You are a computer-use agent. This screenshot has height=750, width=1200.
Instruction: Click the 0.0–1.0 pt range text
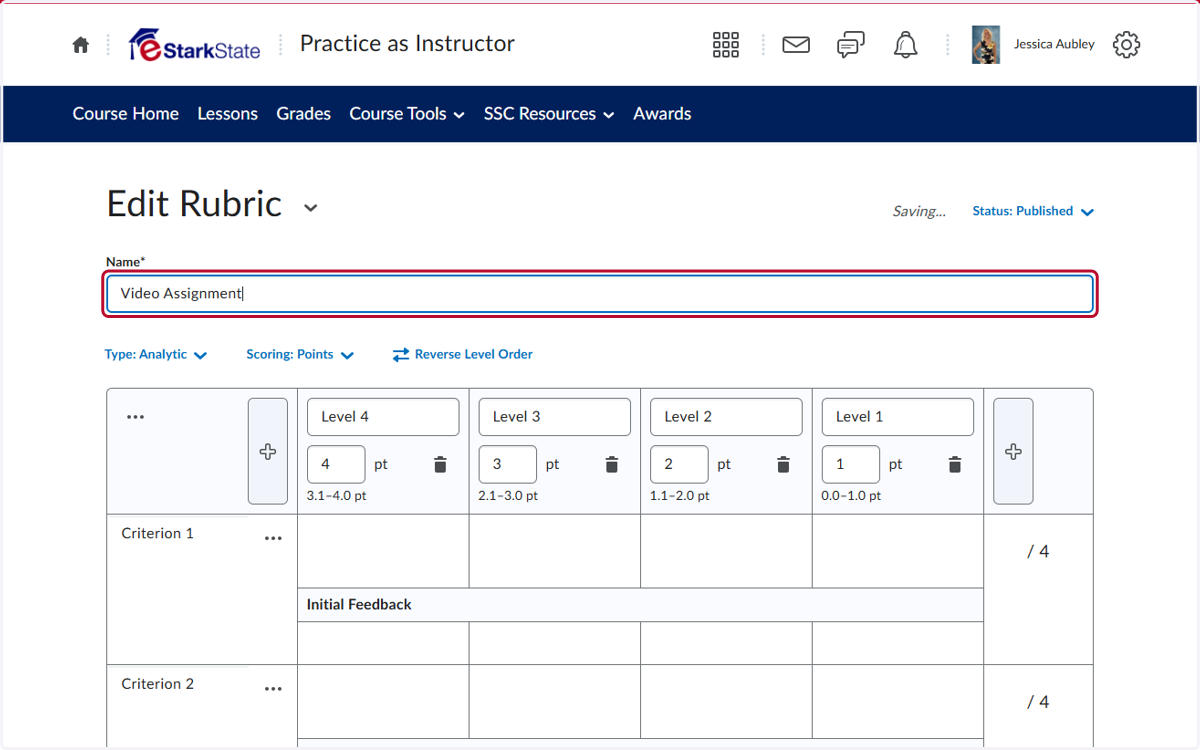tap(852, 496)
